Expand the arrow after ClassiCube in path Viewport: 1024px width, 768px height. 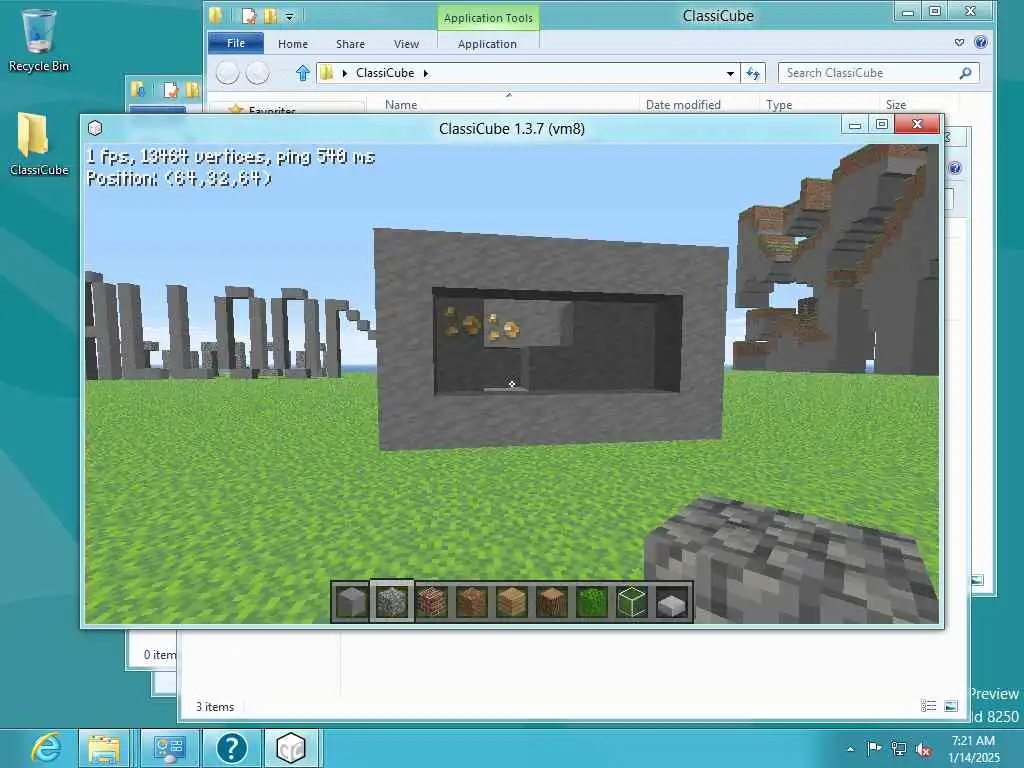click(x=426, y=73)
